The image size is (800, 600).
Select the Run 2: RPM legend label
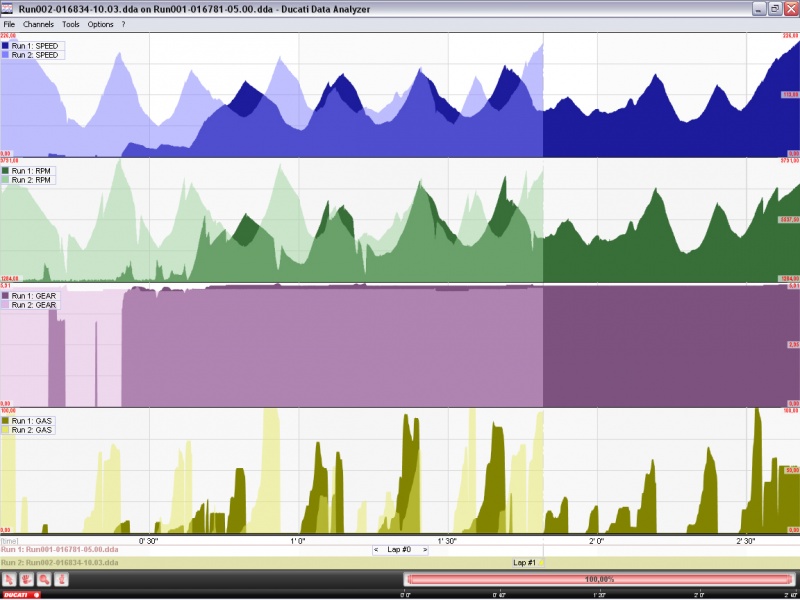pos(31,180)
